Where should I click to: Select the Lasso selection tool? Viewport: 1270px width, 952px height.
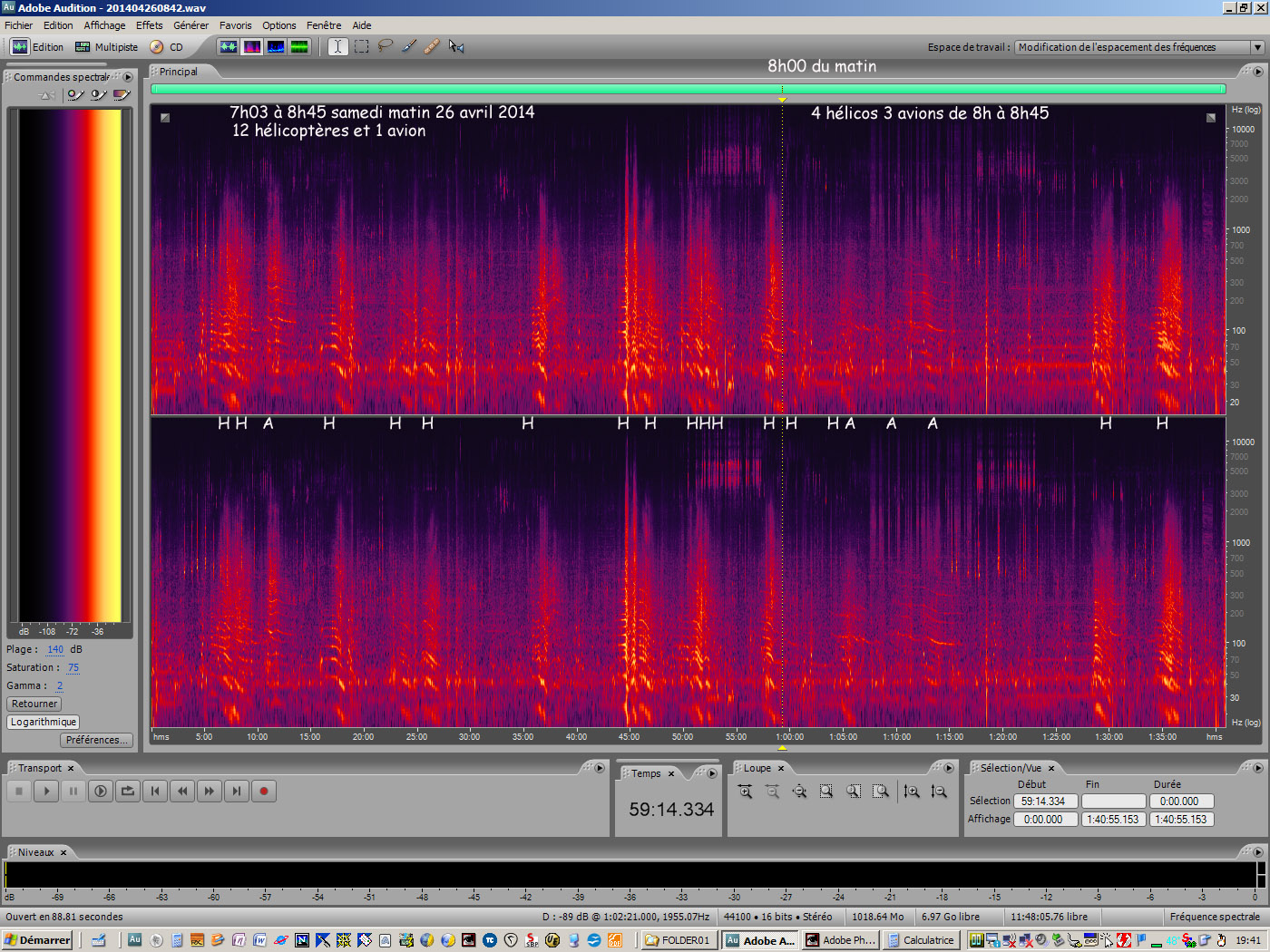click(385, 46)
